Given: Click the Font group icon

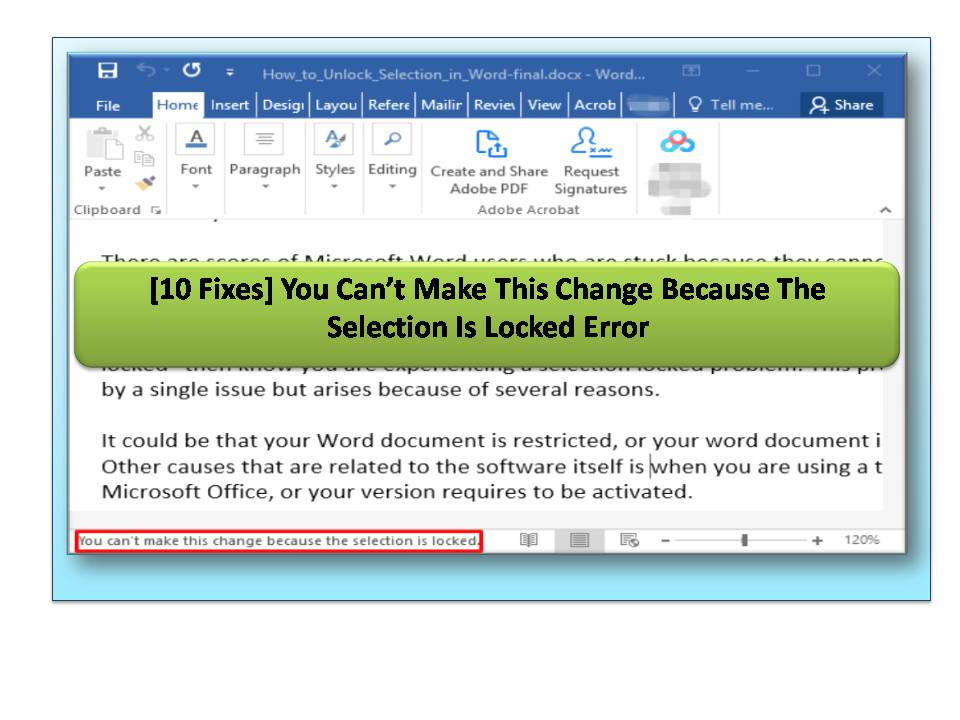Looking at the screenshot, I should [195, 140].
